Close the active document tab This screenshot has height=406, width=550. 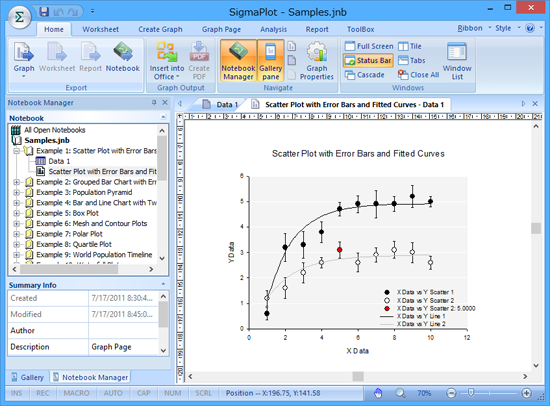pyautogui.click(x=535, y=104)
